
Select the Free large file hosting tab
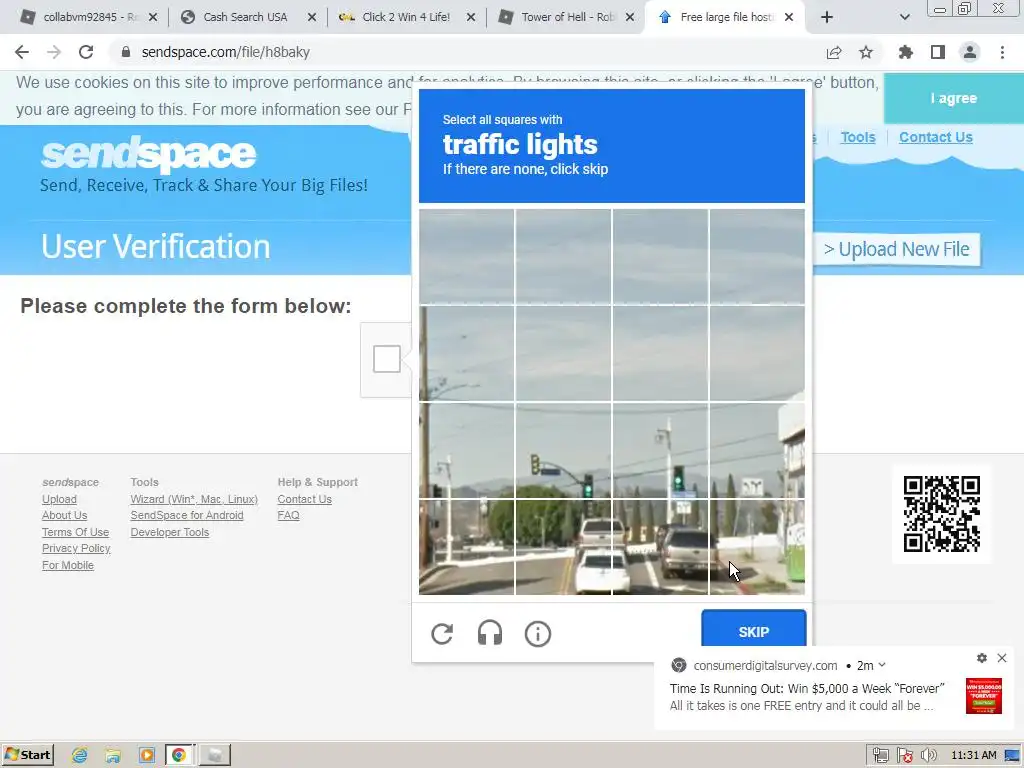725,17
